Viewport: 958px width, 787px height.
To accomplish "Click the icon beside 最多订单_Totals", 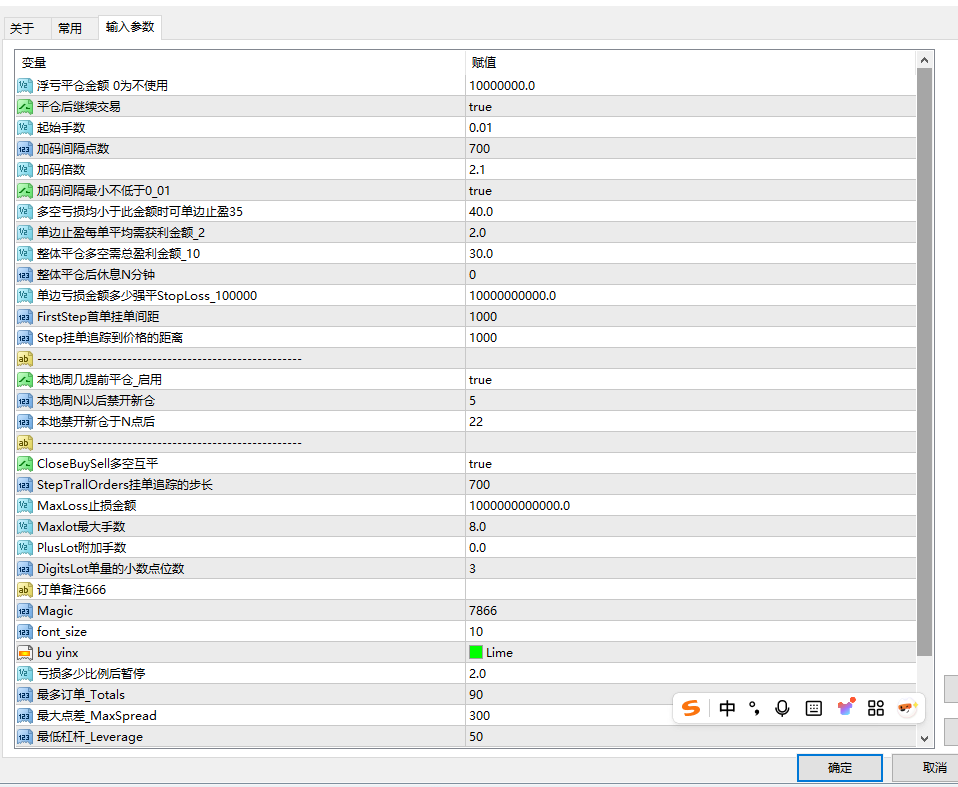I will [24, 695].
